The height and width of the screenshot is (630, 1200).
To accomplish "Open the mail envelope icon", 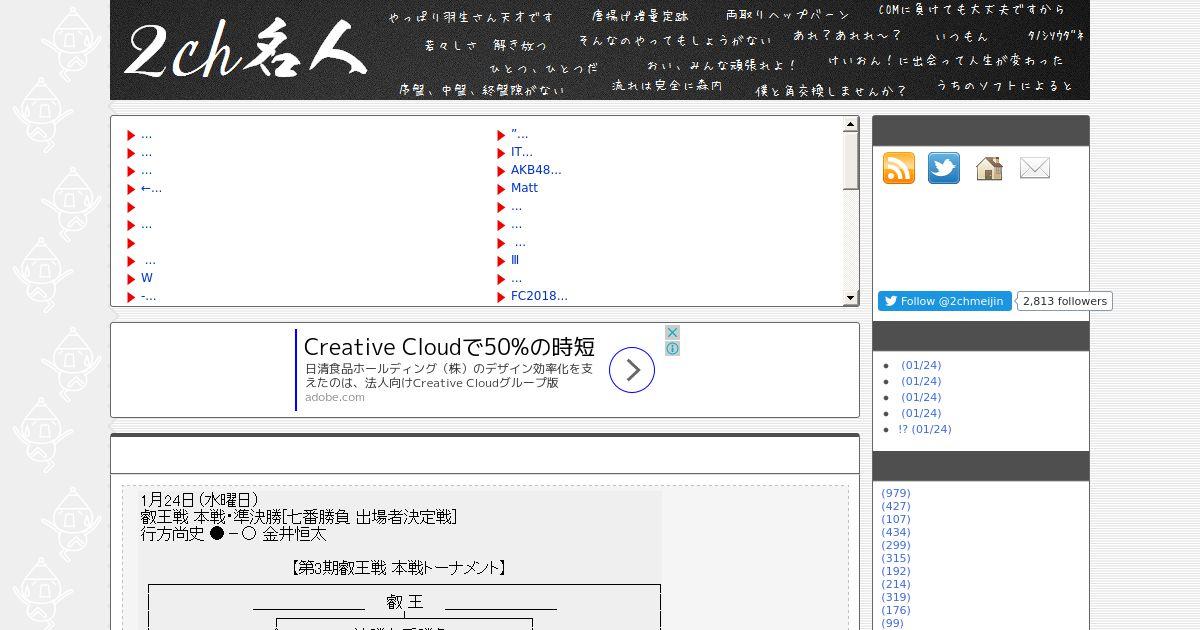I will click(x=1035, y=169).
